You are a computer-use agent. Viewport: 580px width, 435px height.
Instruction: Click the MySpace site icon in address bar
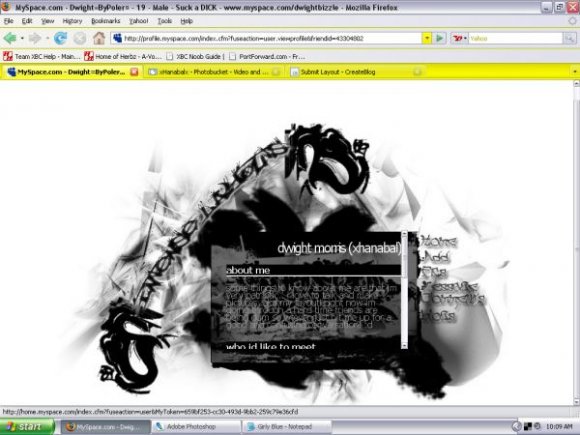(117, 38)
